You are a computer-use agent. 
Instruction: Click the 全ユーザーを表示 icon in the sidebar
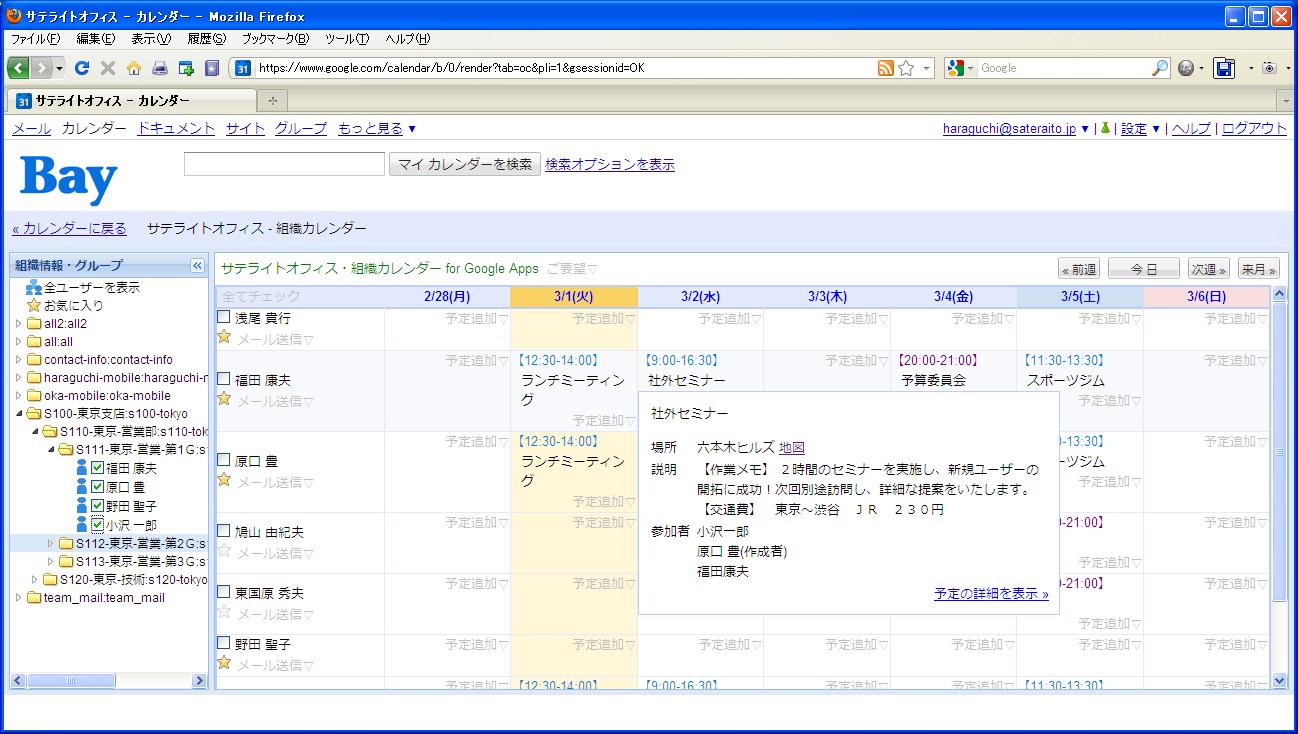pos(34,288)
